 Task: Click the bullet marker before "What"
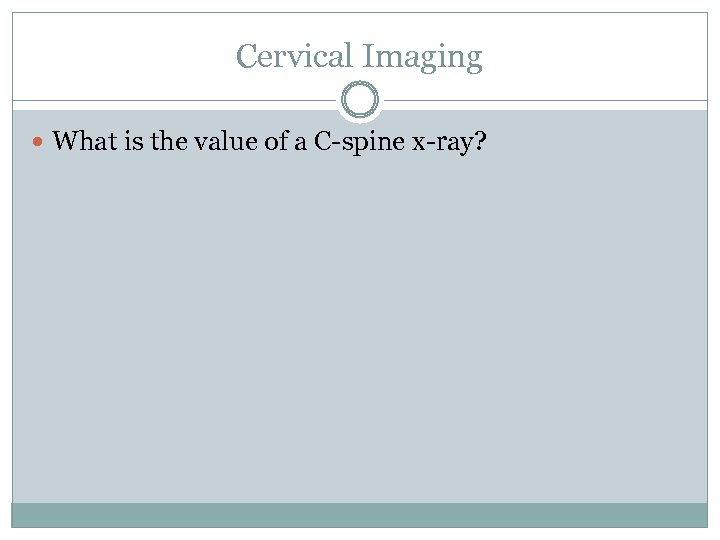(38, 141)
